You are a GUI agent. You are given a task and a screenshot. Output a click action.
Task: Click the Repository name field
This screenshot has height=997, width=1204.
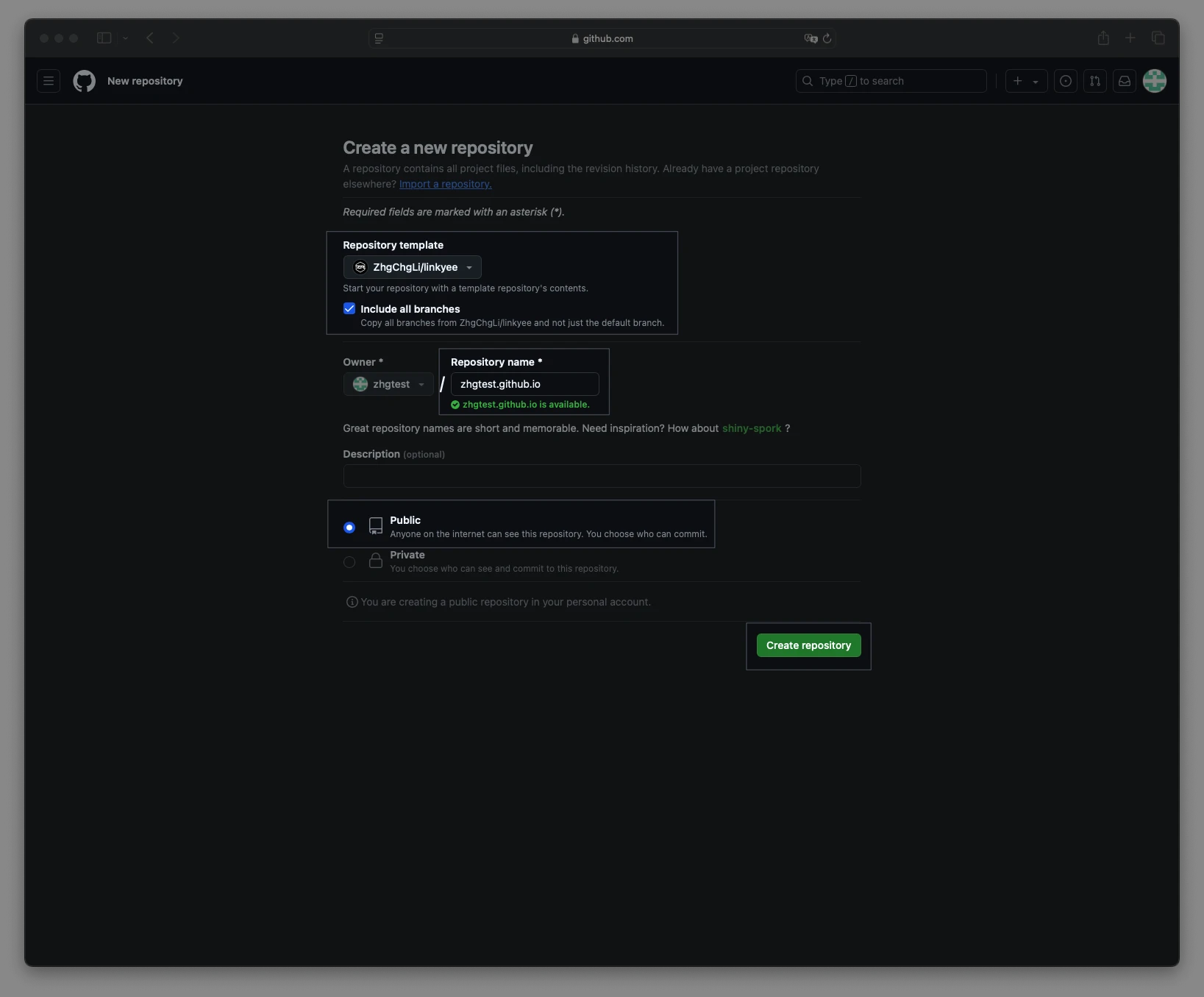tap(525, 384)
